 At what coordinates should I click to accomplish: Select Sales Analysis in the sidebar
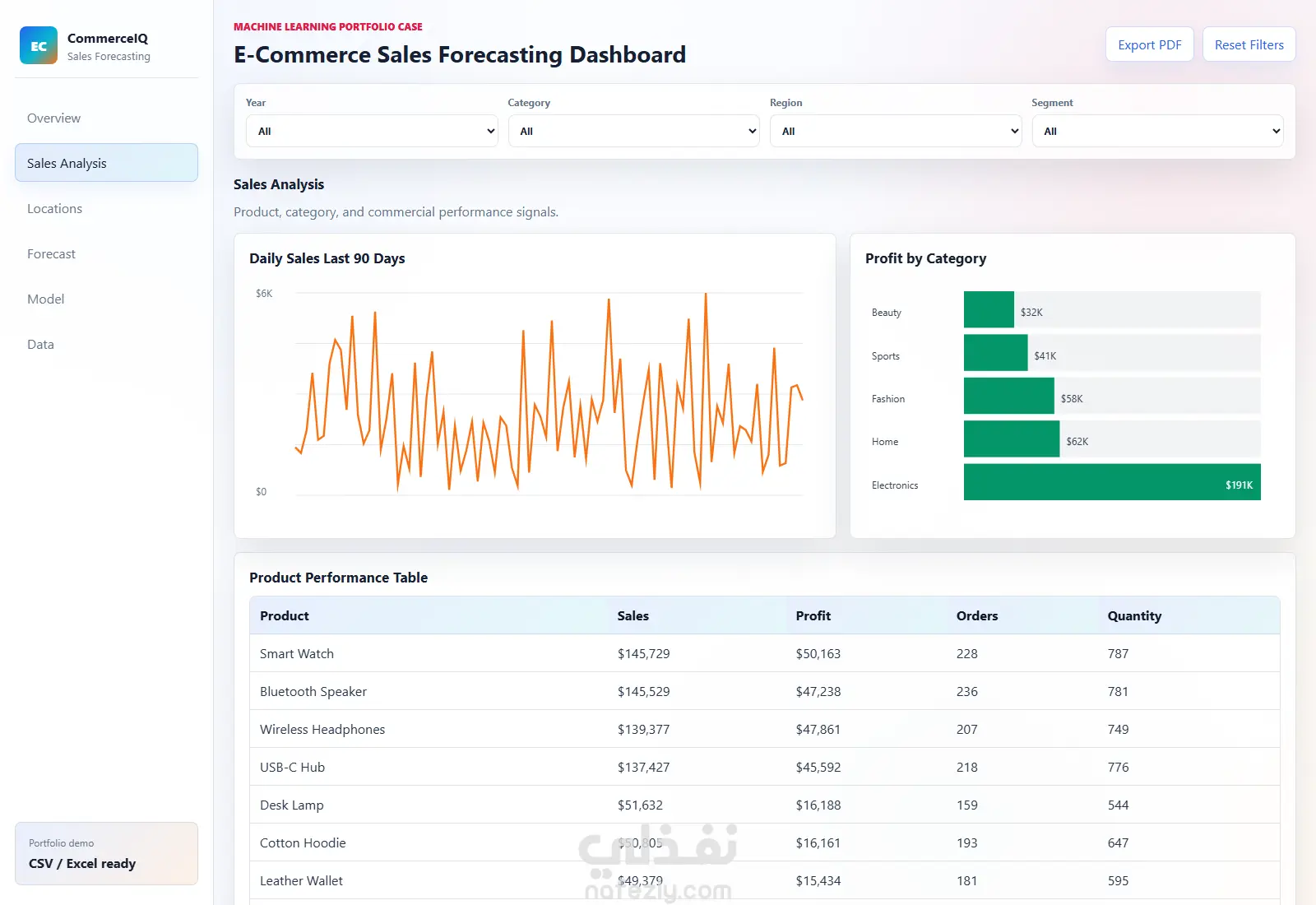pos(106,163)
